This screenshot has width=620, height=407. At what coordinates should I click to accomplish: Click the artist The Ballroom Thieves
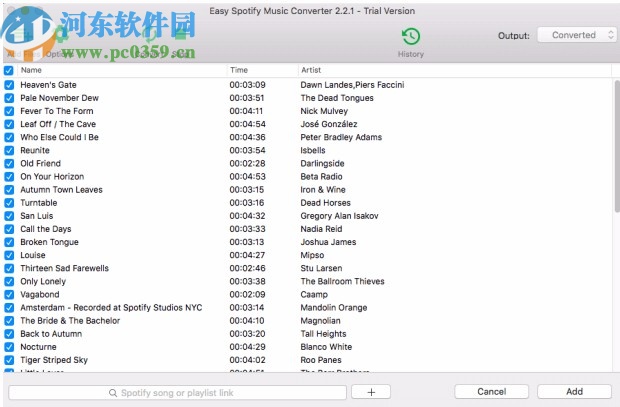(x=342, y=281)
